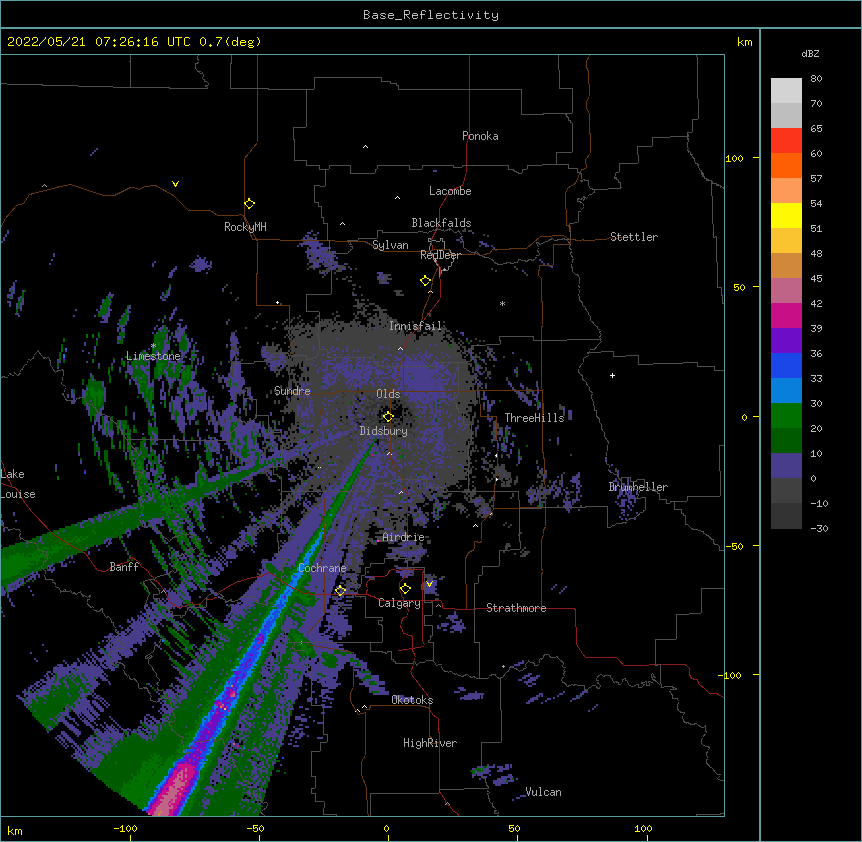The width and height of the screenshot is (862, 842).
Task: Click the Lake Louise label
Action: (18, 484)
